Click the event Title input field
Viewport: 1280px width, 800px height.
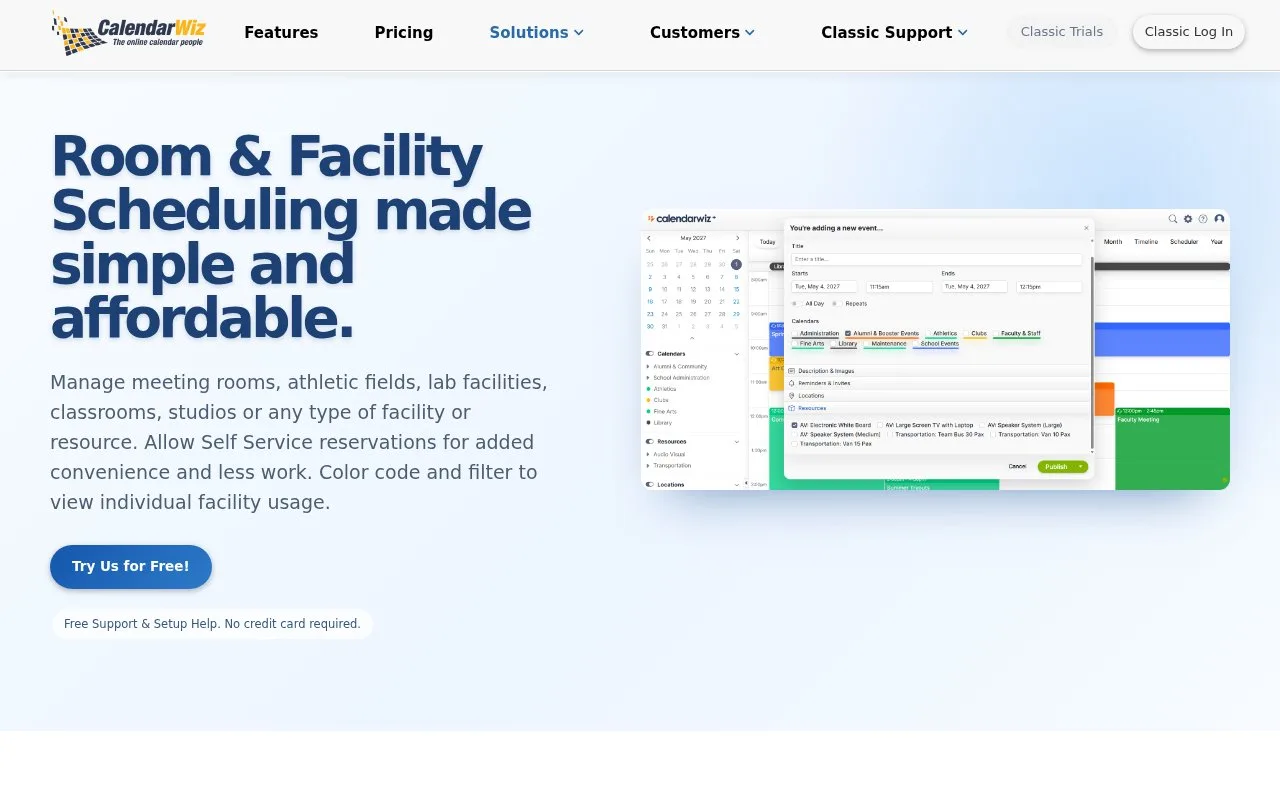tap(936, 259)
